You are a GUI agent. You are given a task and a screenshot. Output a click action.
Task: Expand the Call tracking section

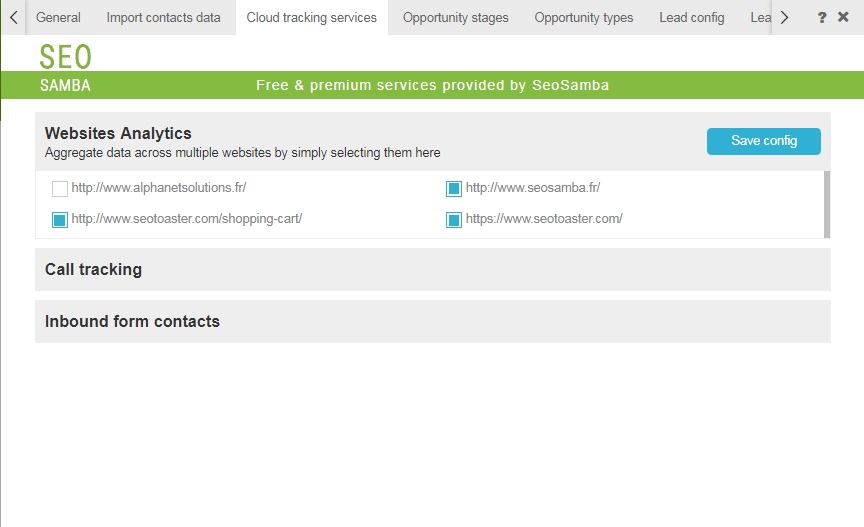click(433, 270)
